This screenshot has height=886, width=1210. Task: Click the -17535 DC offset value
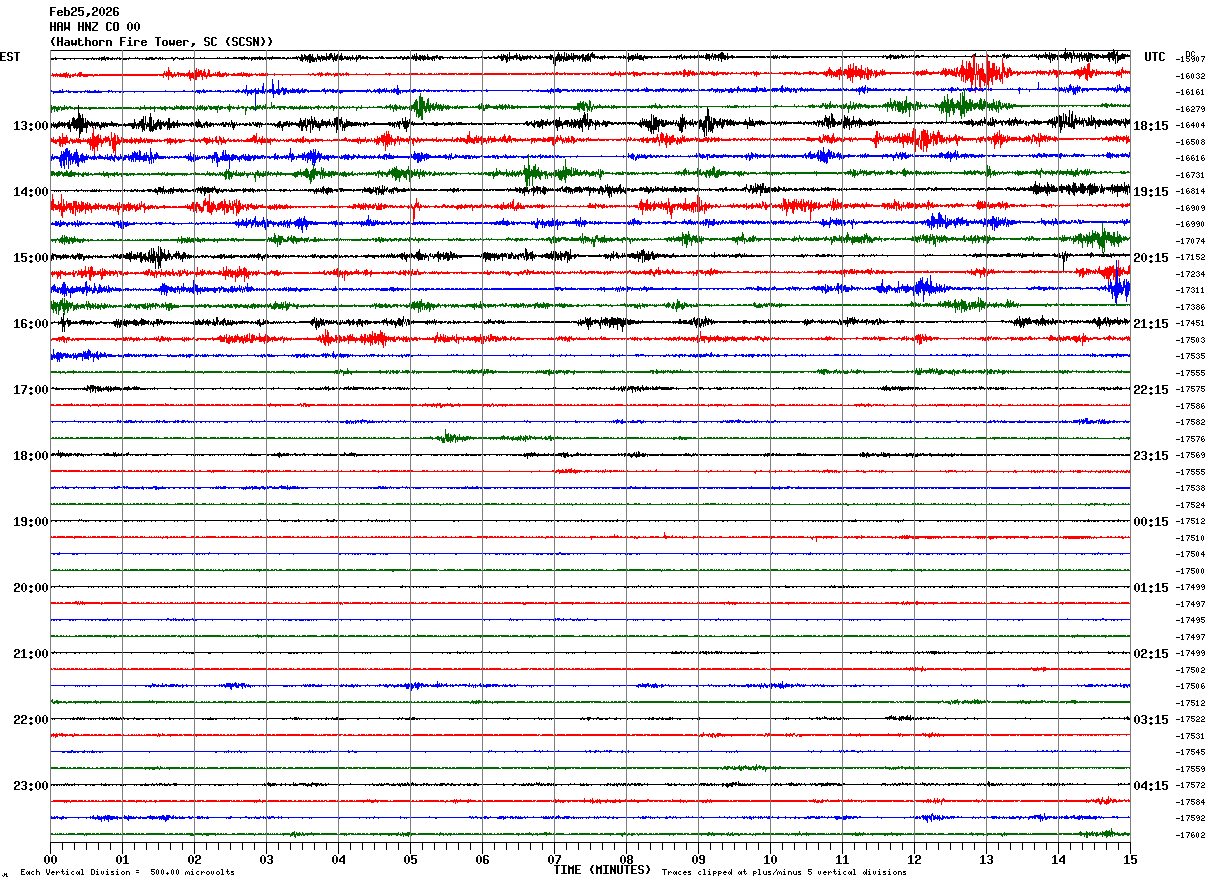coord(1191,356)
